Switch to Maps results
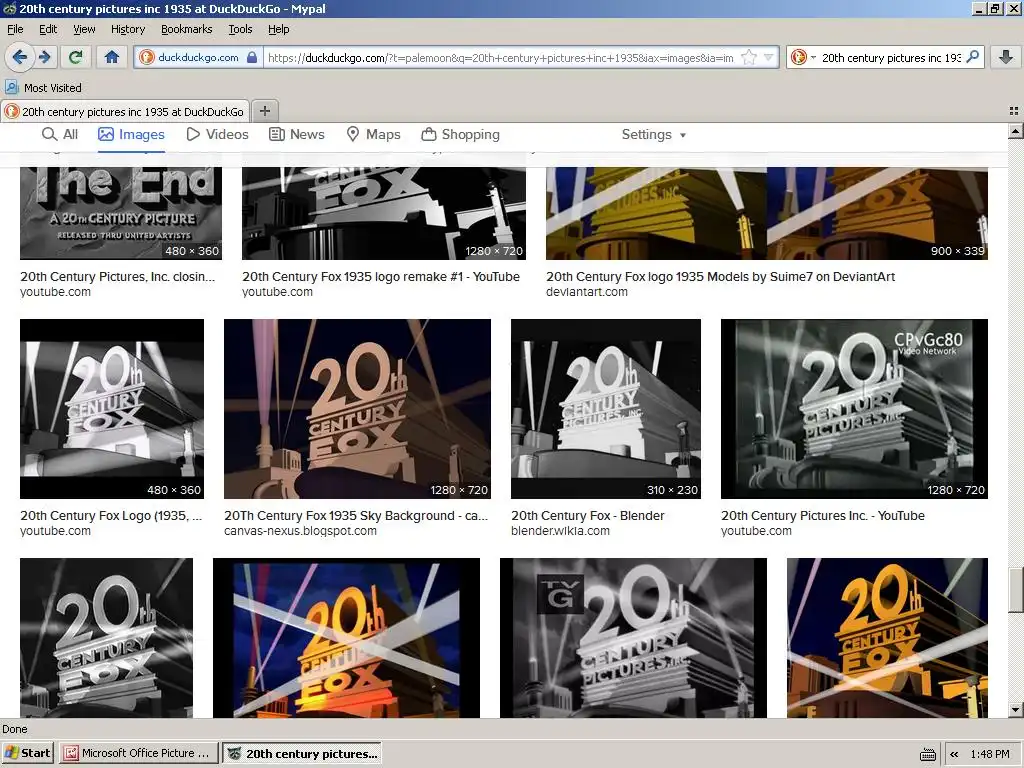The image size is (1024, 768). tap(373, 135)
